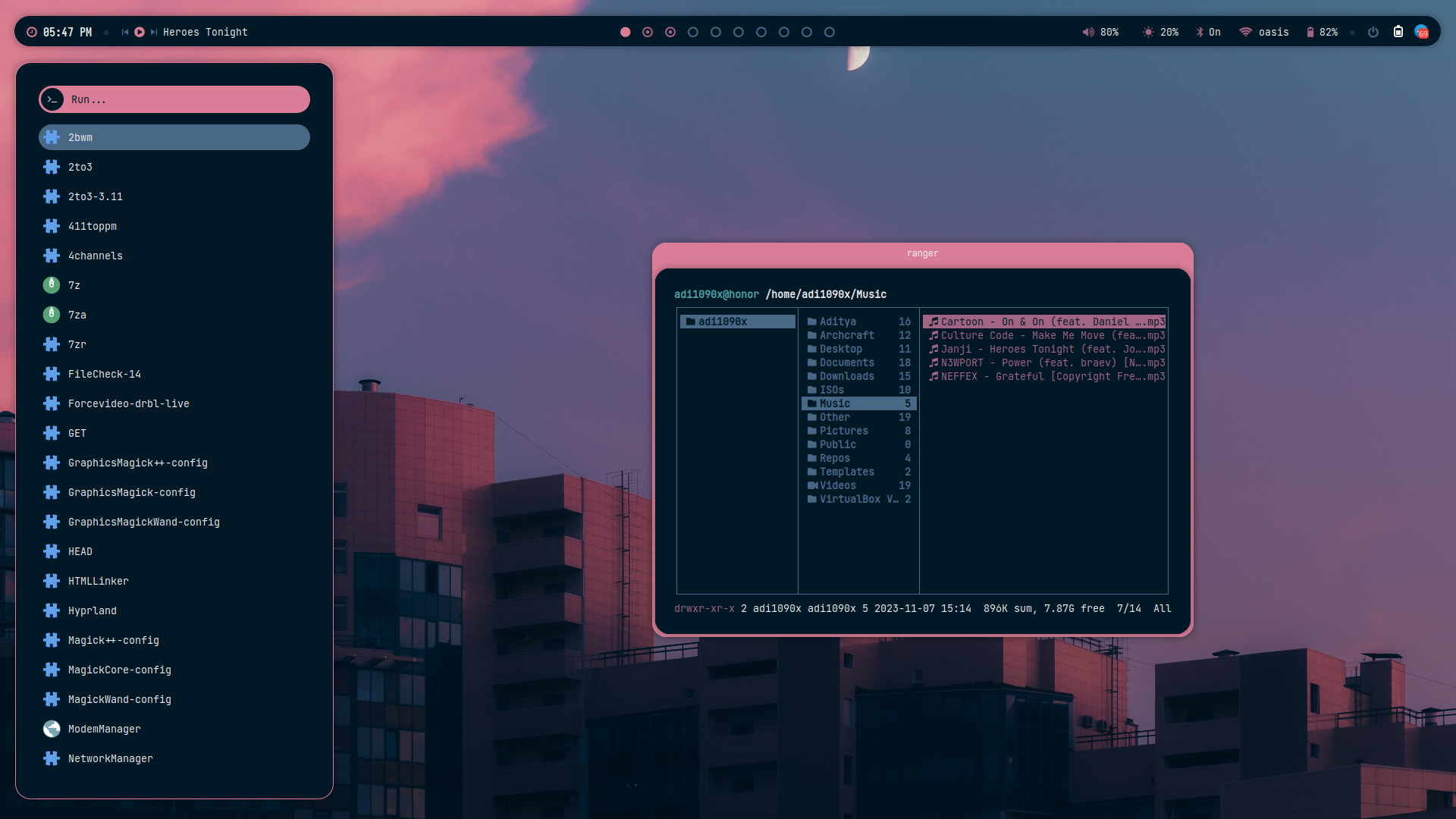Open the notification tray icon with badge 69

coord(1422,32)
